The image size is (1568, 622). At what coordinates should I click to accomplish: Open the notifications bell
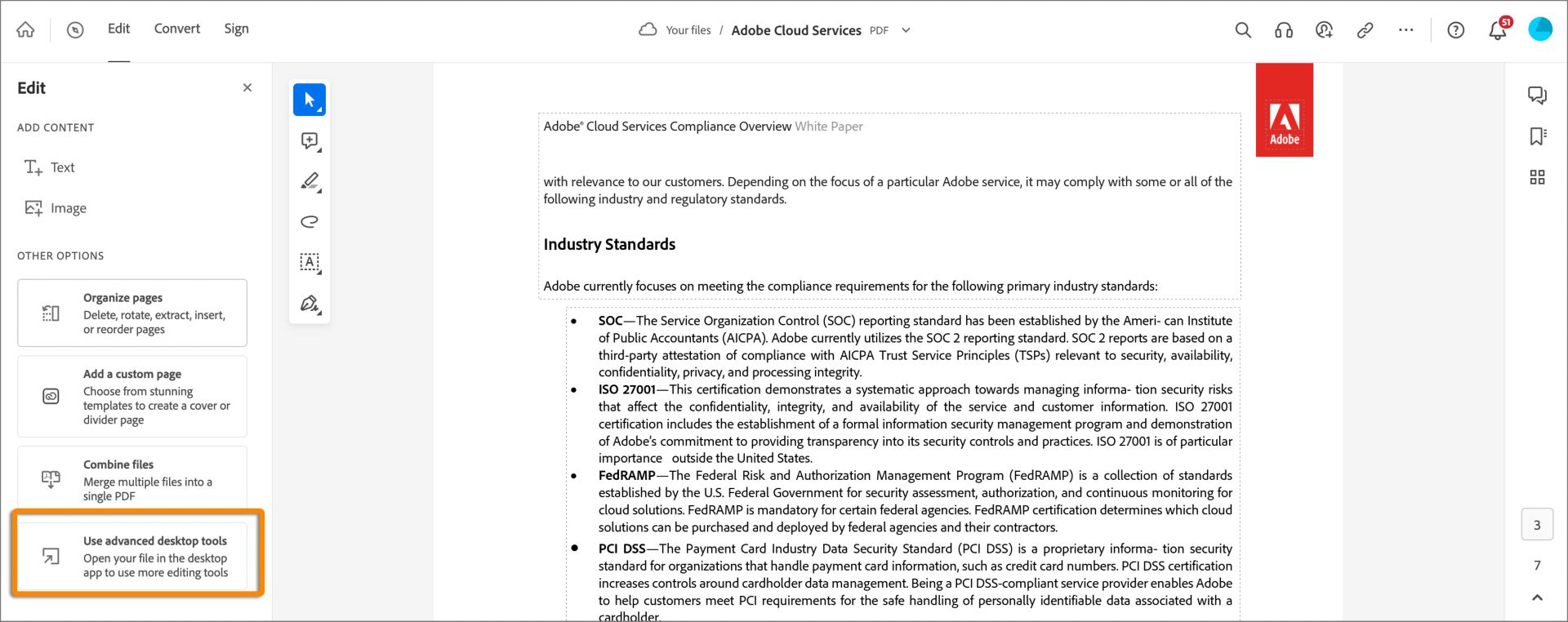point(1498,30)
